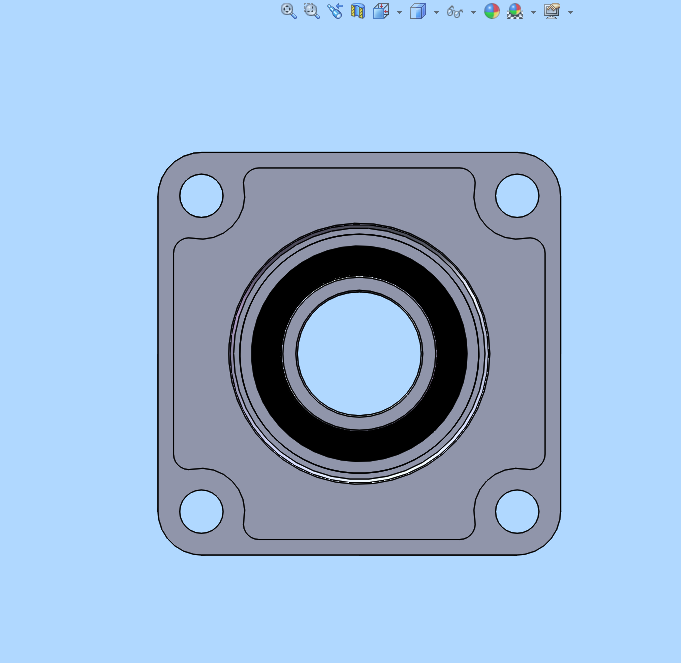Click the Apply Scene icon

click(x=515, y=11)
